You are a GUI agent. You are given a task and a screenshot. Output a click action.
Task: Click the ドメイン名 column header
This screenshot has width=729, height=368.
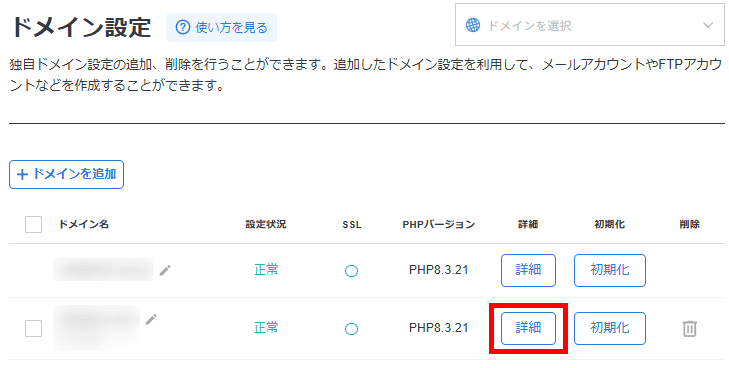[x=84, y=224]
